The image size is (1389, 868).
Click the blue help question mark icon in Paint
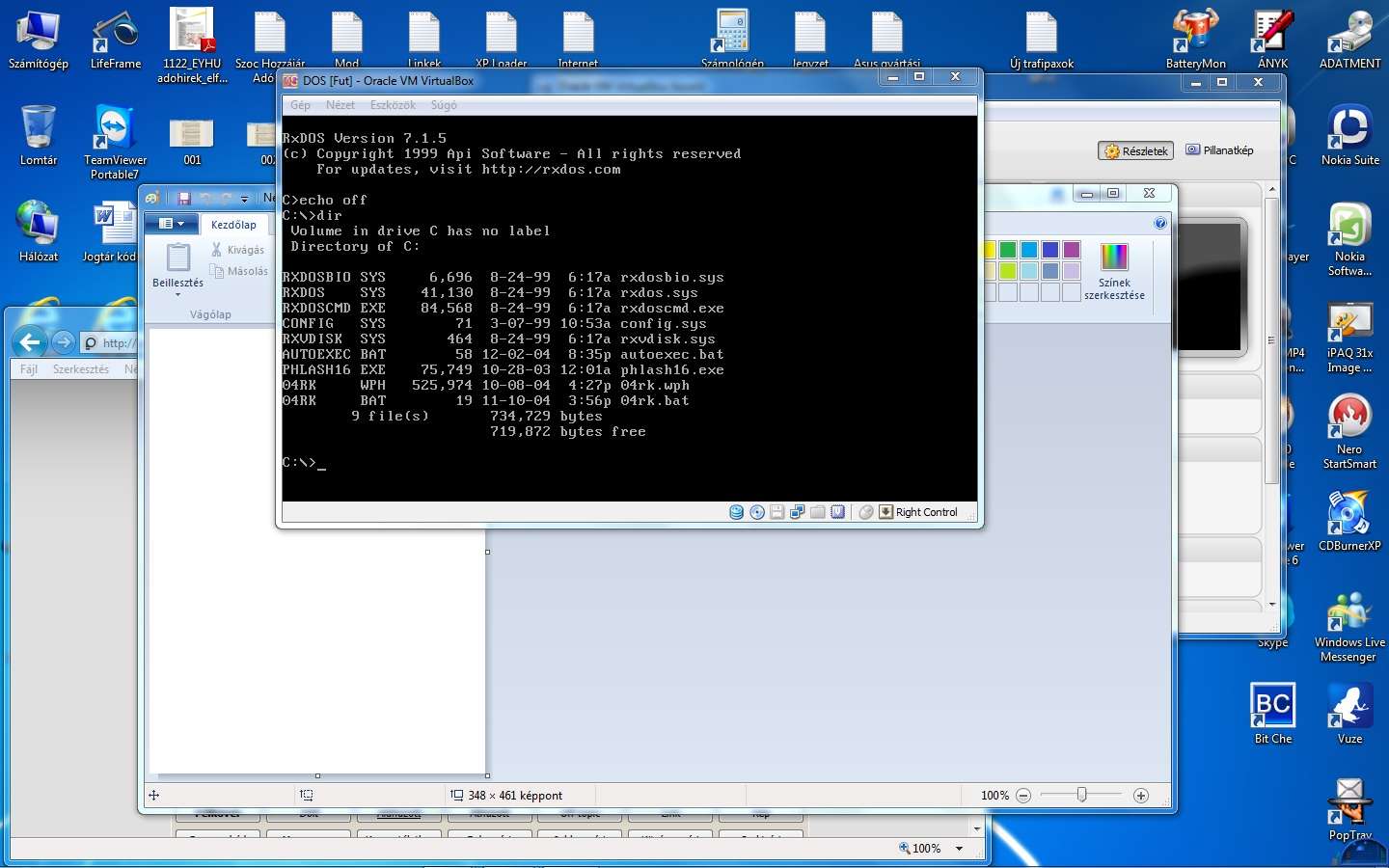(x=1160, y=223)
